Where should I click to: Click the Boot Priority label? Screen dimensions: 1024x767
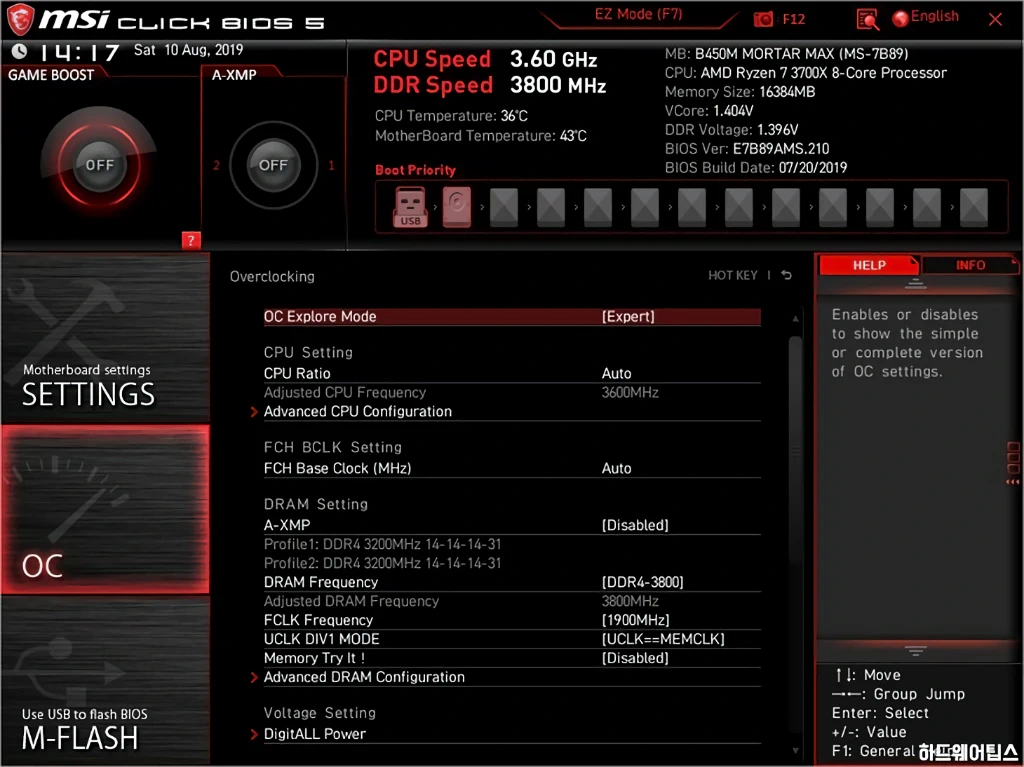coord(415,170)
